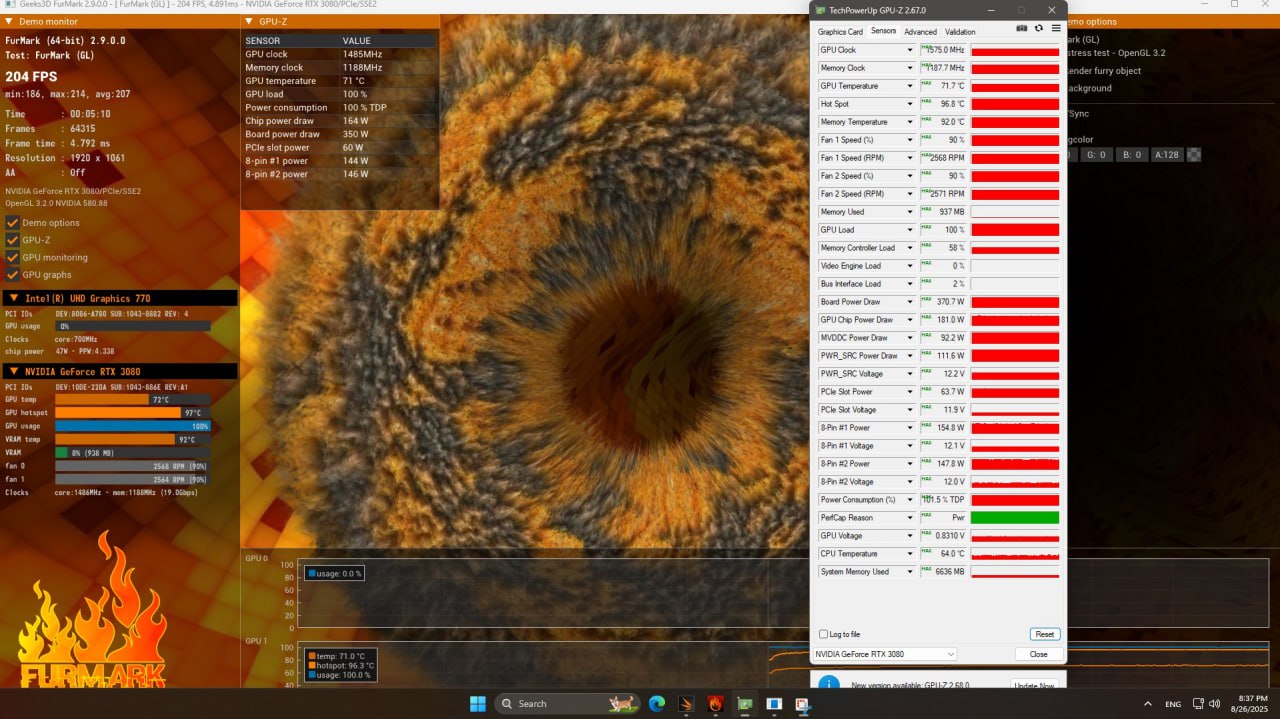Open the GPU Load sensor dropdown

[910, 230]
